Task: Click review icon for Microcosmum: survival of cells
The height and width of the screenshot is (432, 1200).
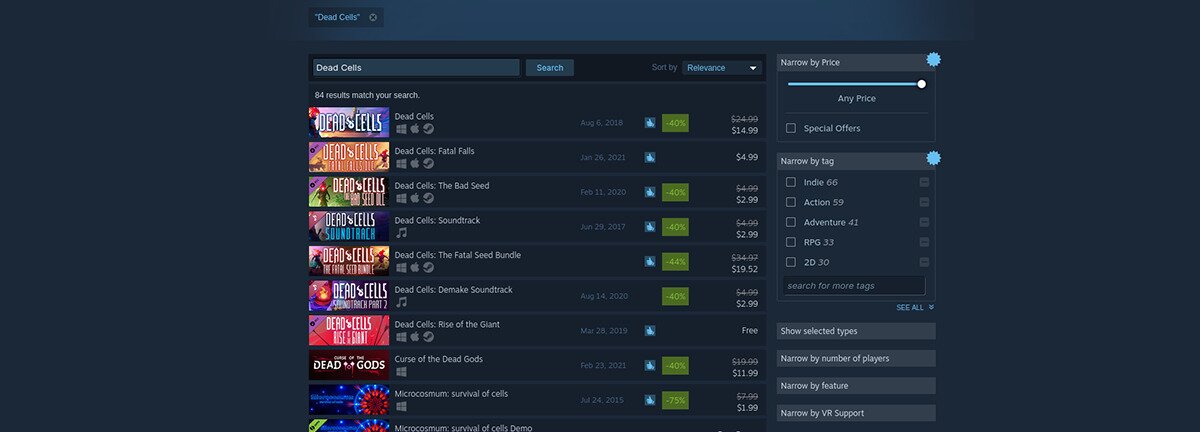Action: [x=650, y=400]
